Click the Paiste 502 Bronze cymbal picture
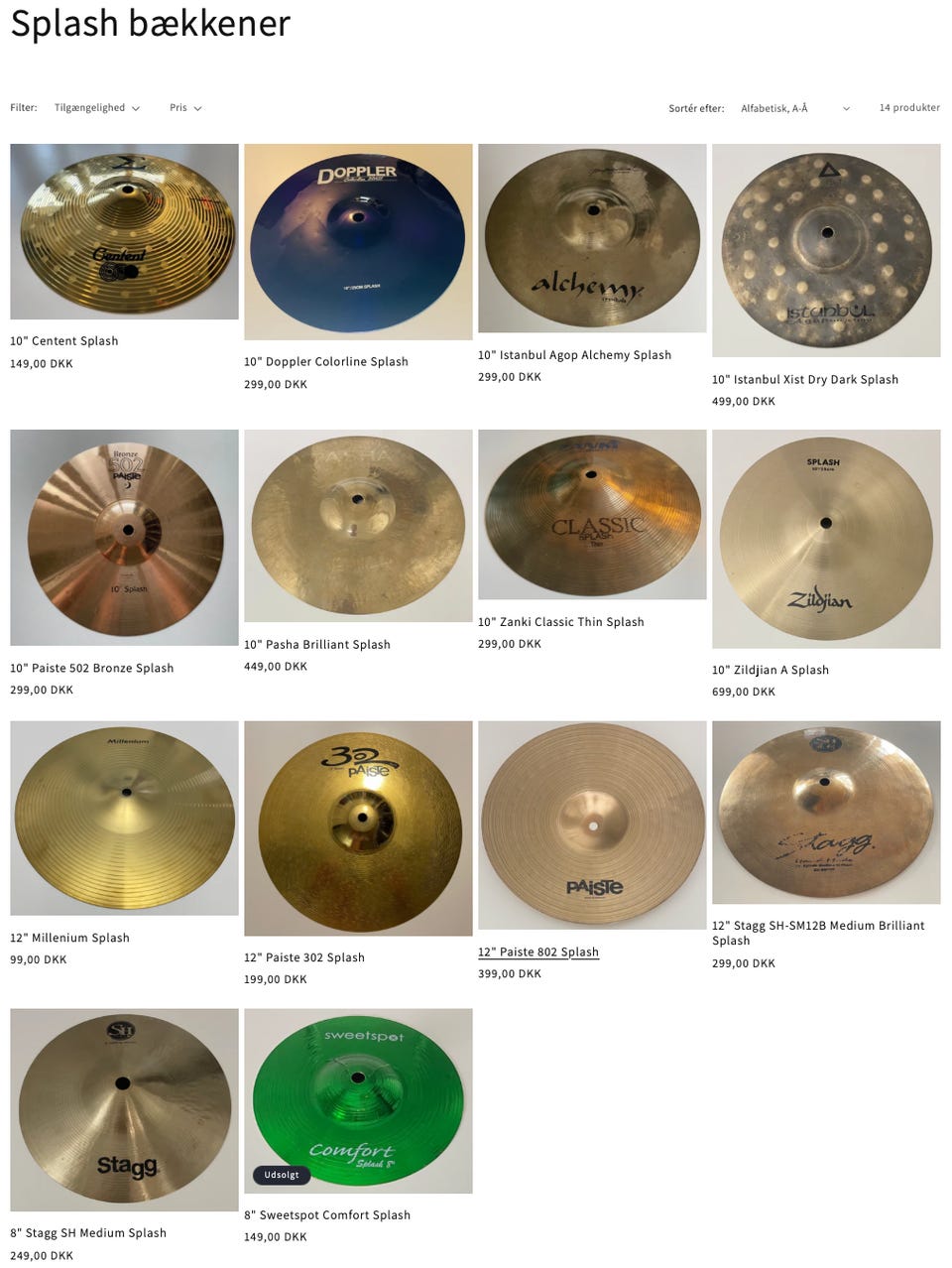 (124, 538)
